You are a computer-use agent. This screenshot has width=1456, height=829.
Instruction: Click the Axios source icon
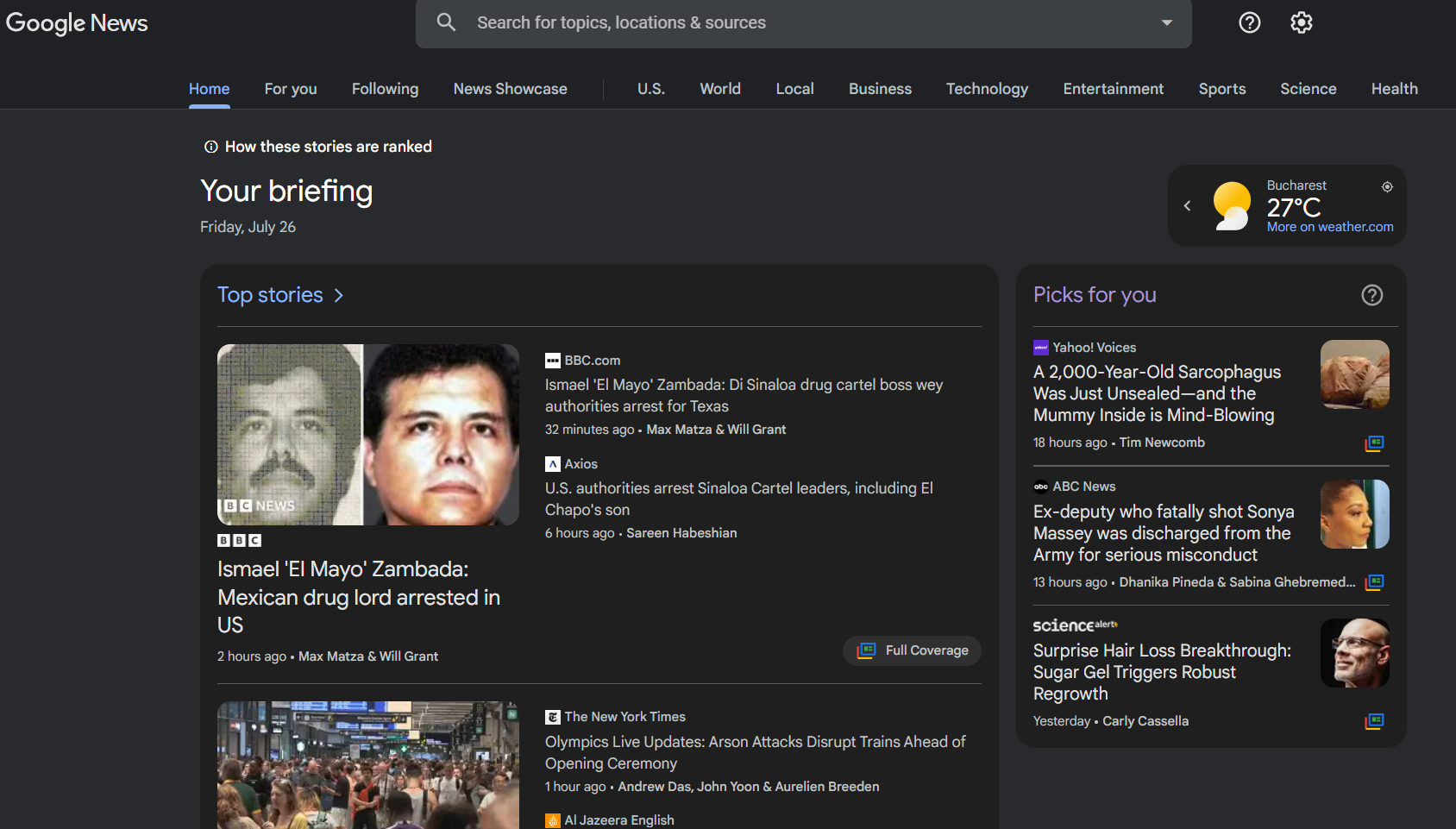[553, 464]
